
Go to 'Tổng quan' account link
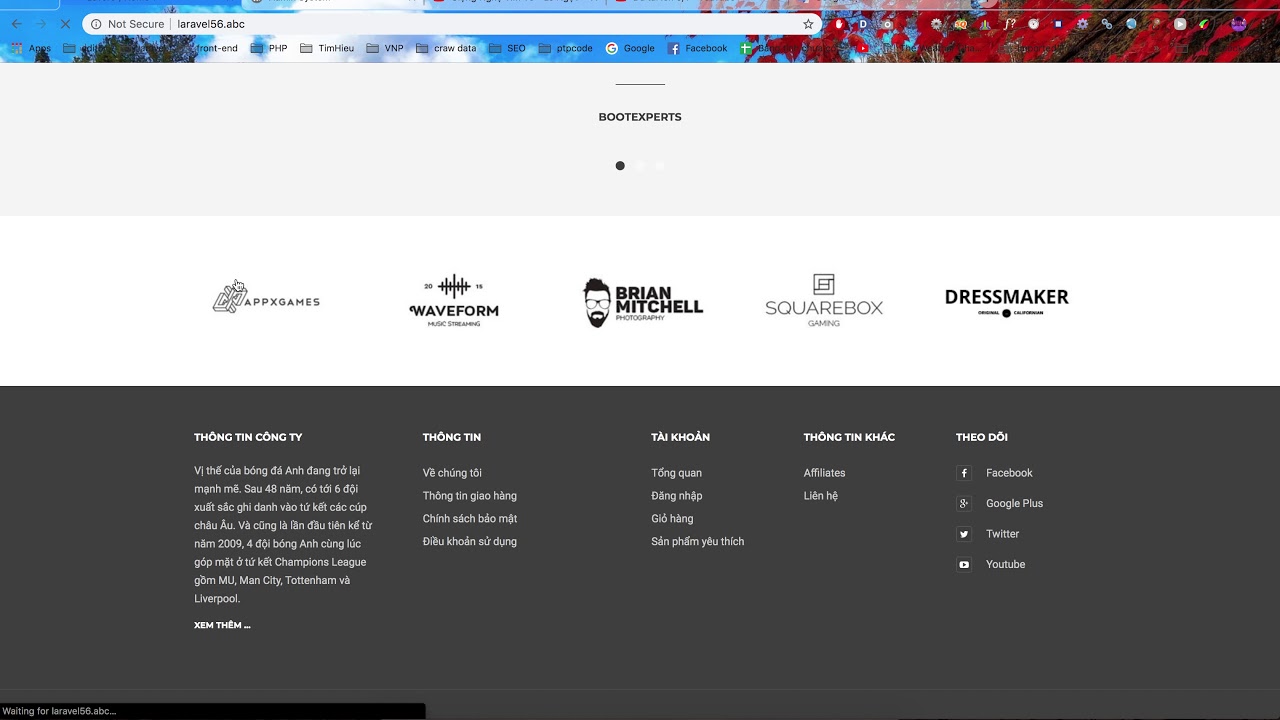(x=677, y=473)
